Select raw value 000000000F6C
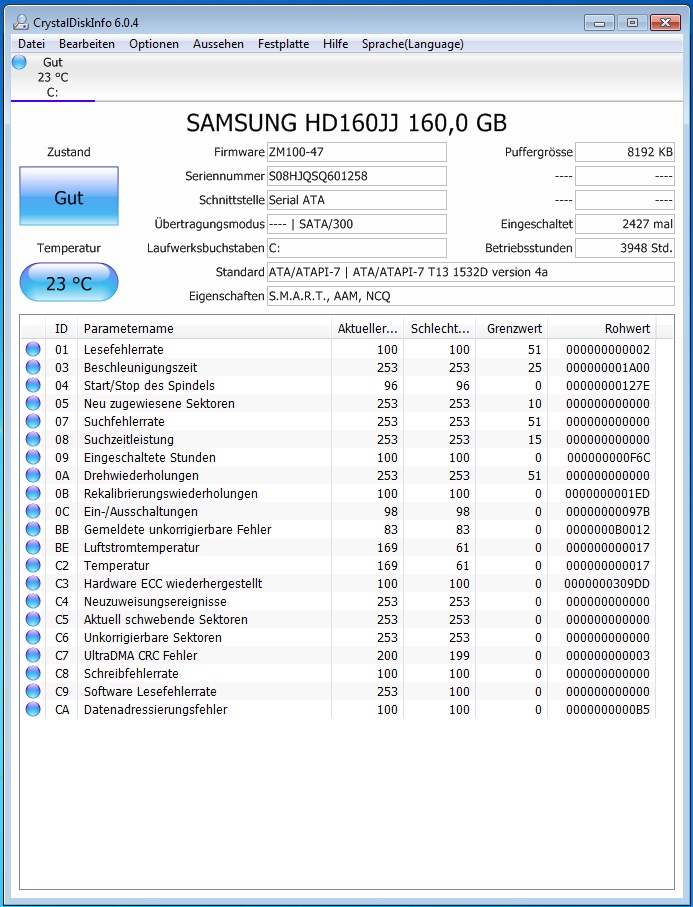The height and width of the screenshot is (907, 693). [x=609, y=457]
